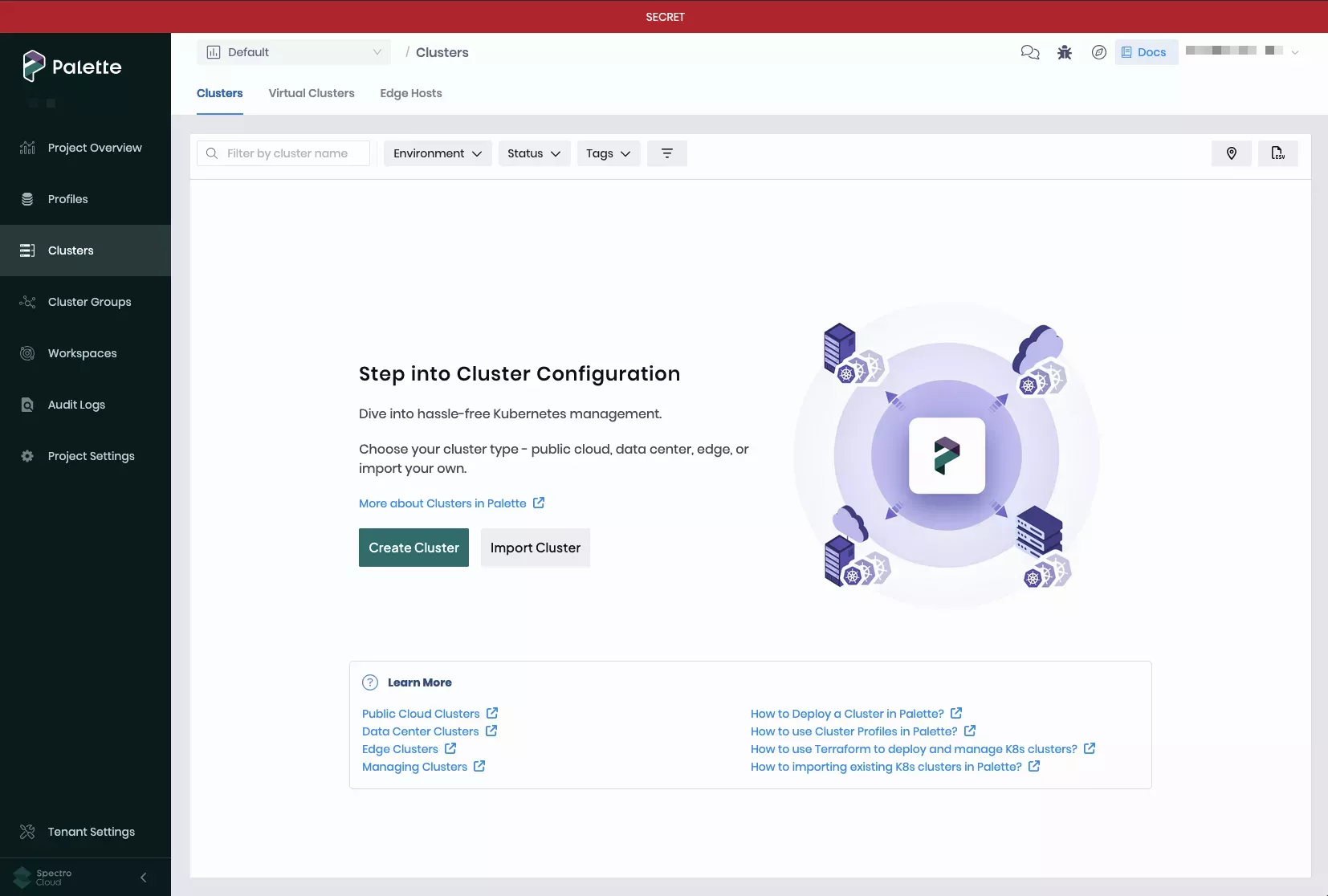Open the compass help icon
Viewport: 1328px width, 896px height.
pos(1099,52)
